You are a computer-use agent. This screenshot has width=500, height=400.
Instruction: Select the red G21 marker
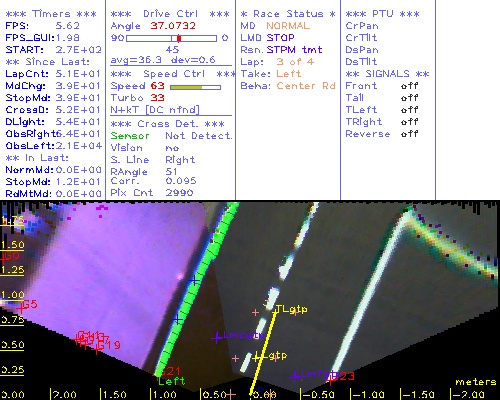(x=171, y=371)
